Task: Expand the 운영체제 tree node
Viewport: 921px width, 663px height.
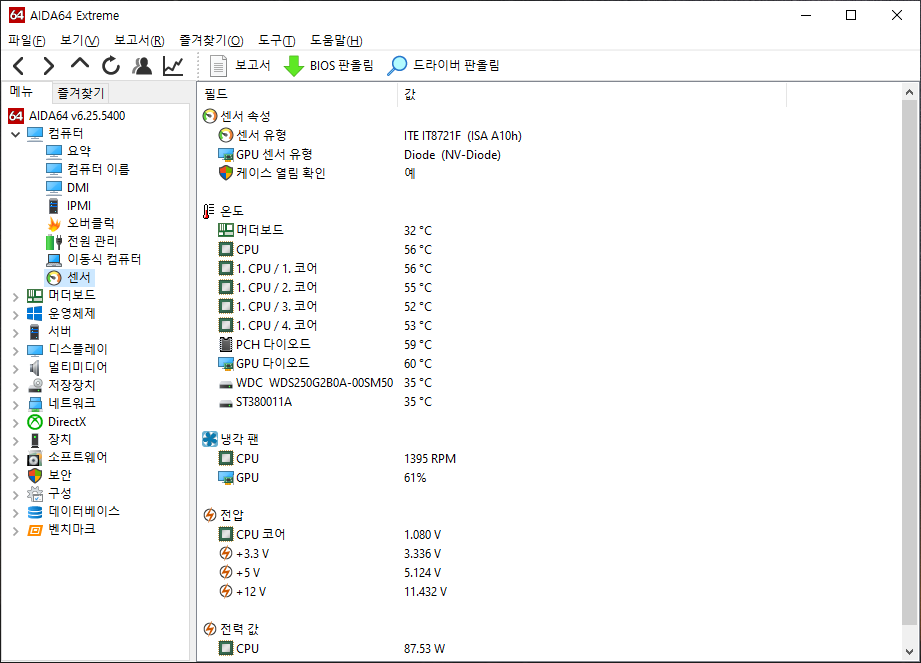Action: pos(16,315)
